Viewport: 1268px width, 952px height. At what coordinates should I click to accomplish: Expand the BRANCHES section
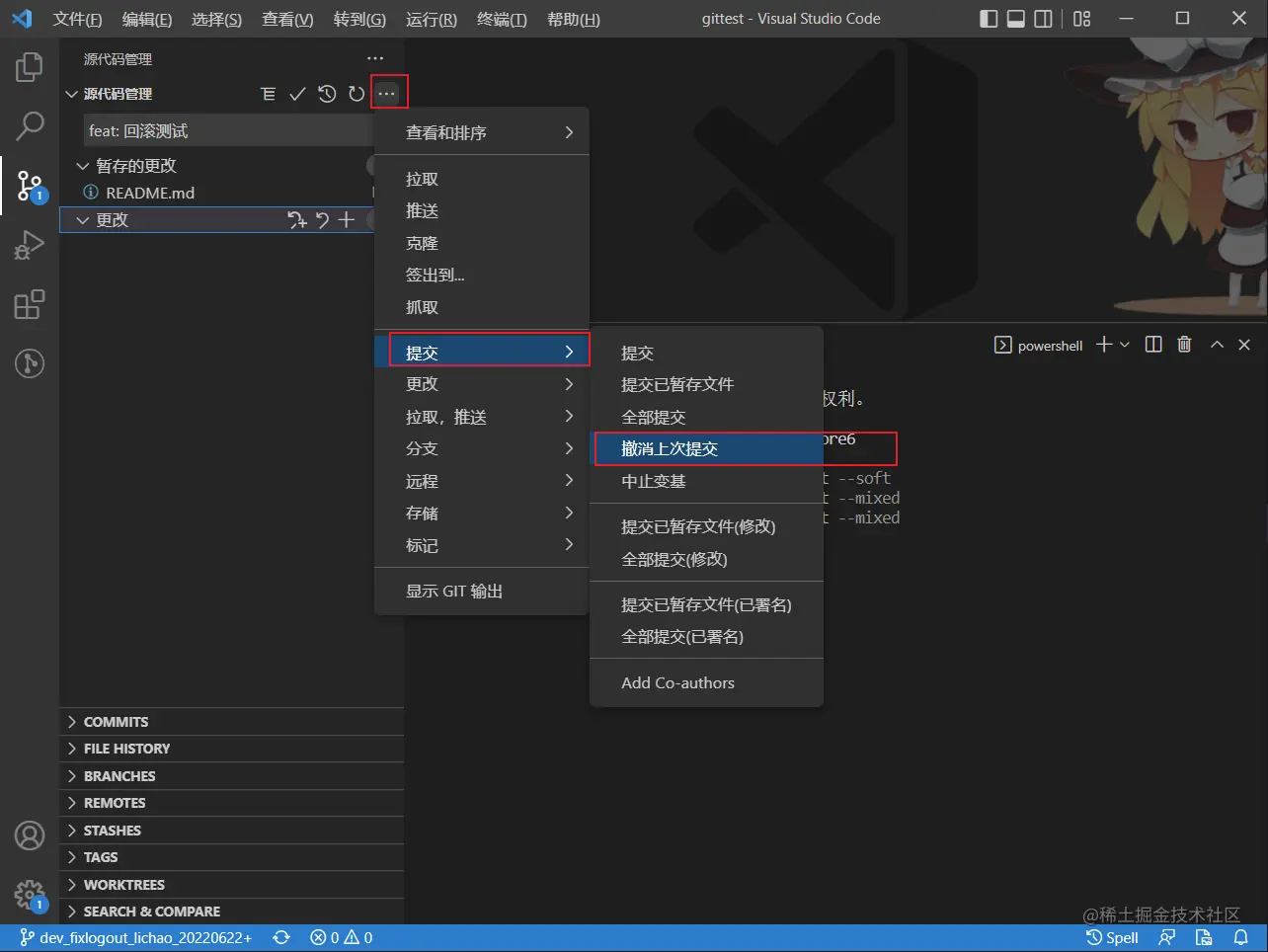(231, 776)
